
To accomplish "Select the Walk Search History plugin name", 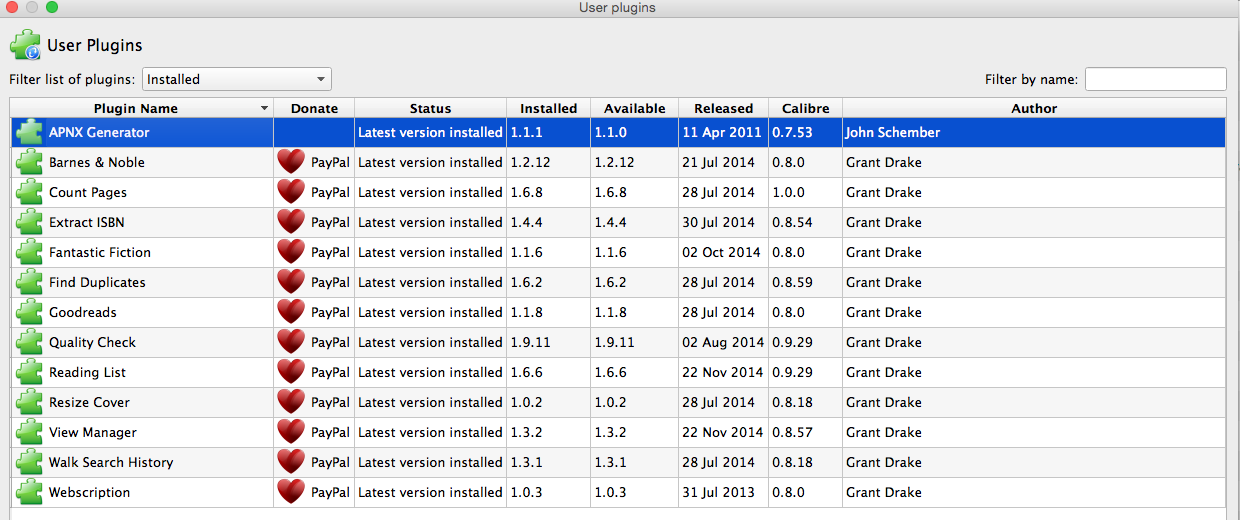I will 111,462.
